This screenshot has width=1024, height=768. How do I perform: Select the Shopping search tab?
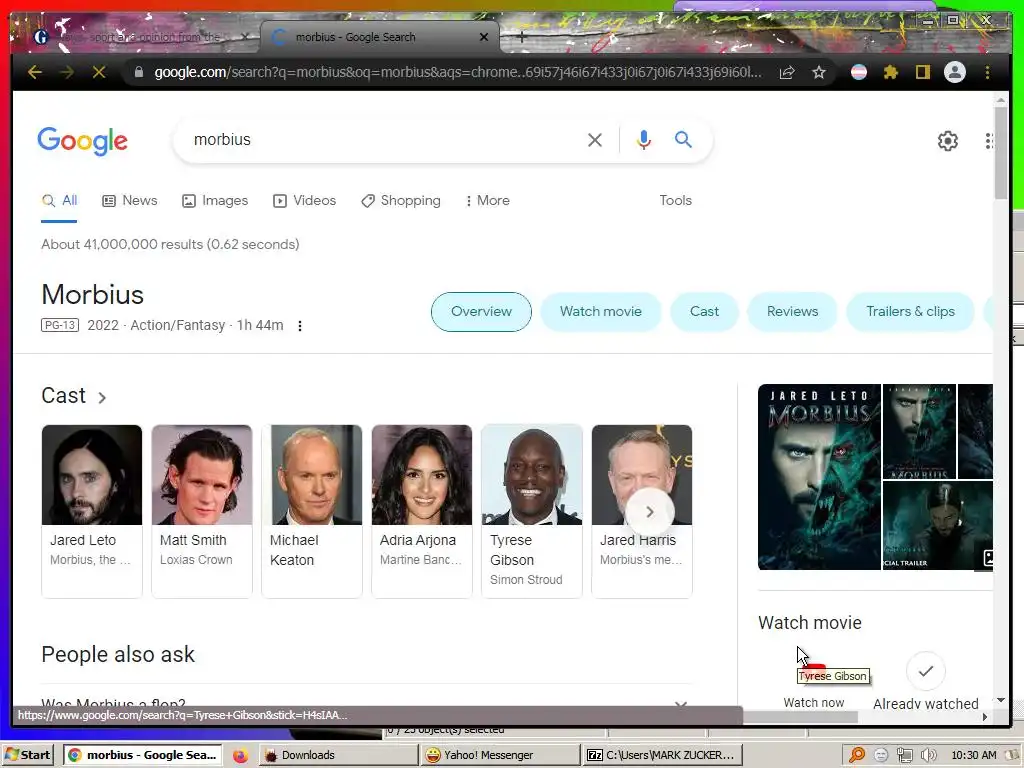pos(401,200)
